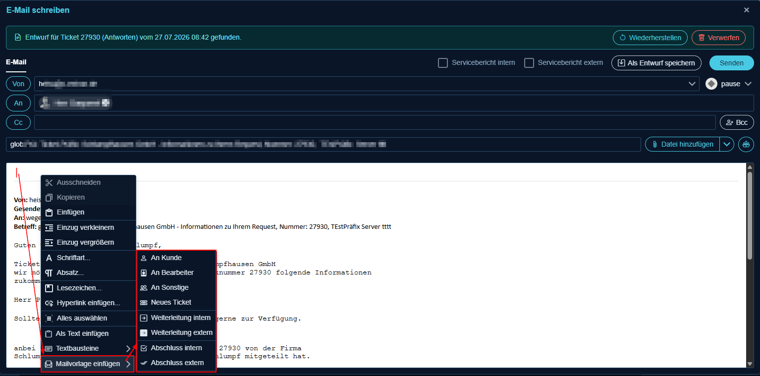The height and width of the screenshot is (376, 760).
Task: Select An Kunde mail template
Action: [x=176, y=258]
